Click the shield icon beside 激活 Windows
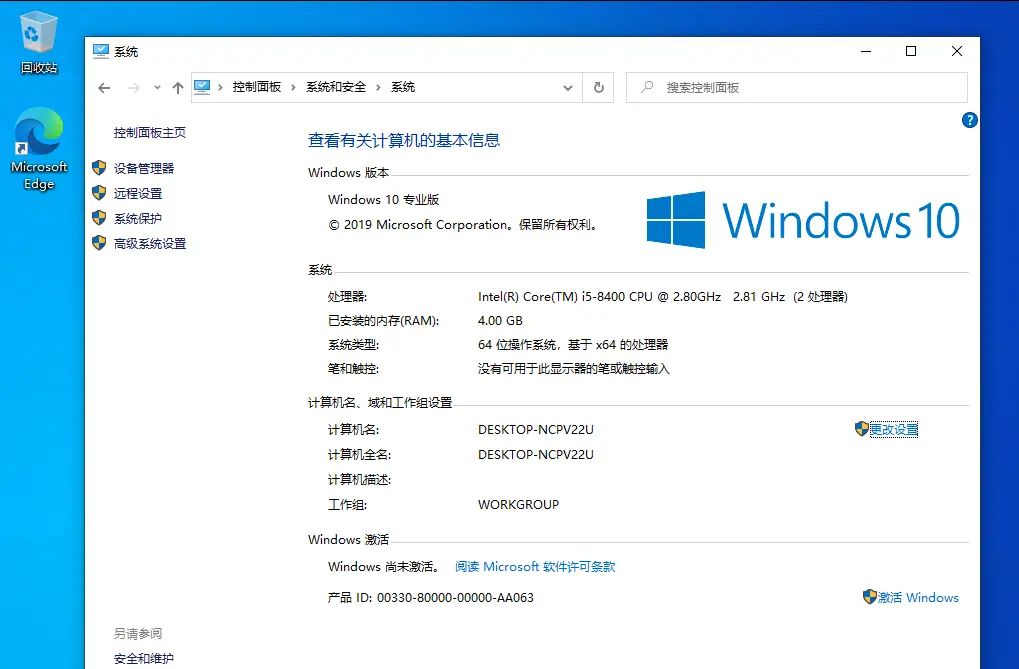The image size is (1019, 669). (870, 596)
